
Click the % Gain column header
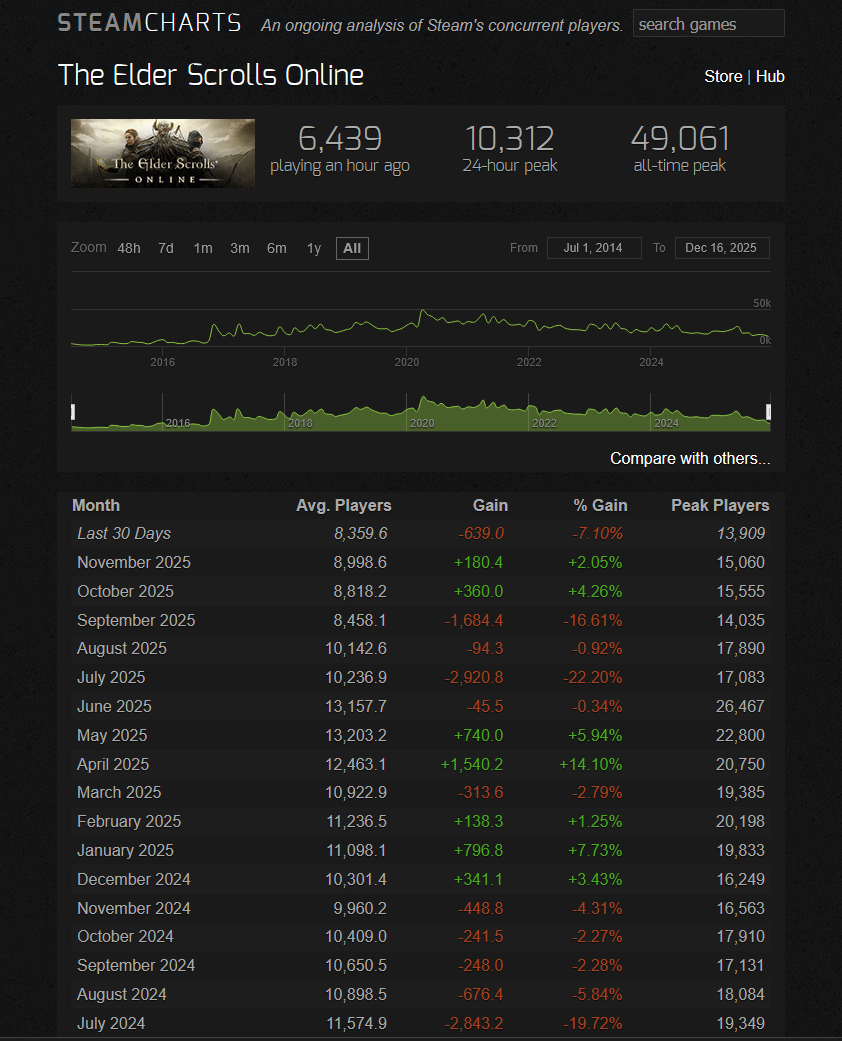[x=600, y=505]
